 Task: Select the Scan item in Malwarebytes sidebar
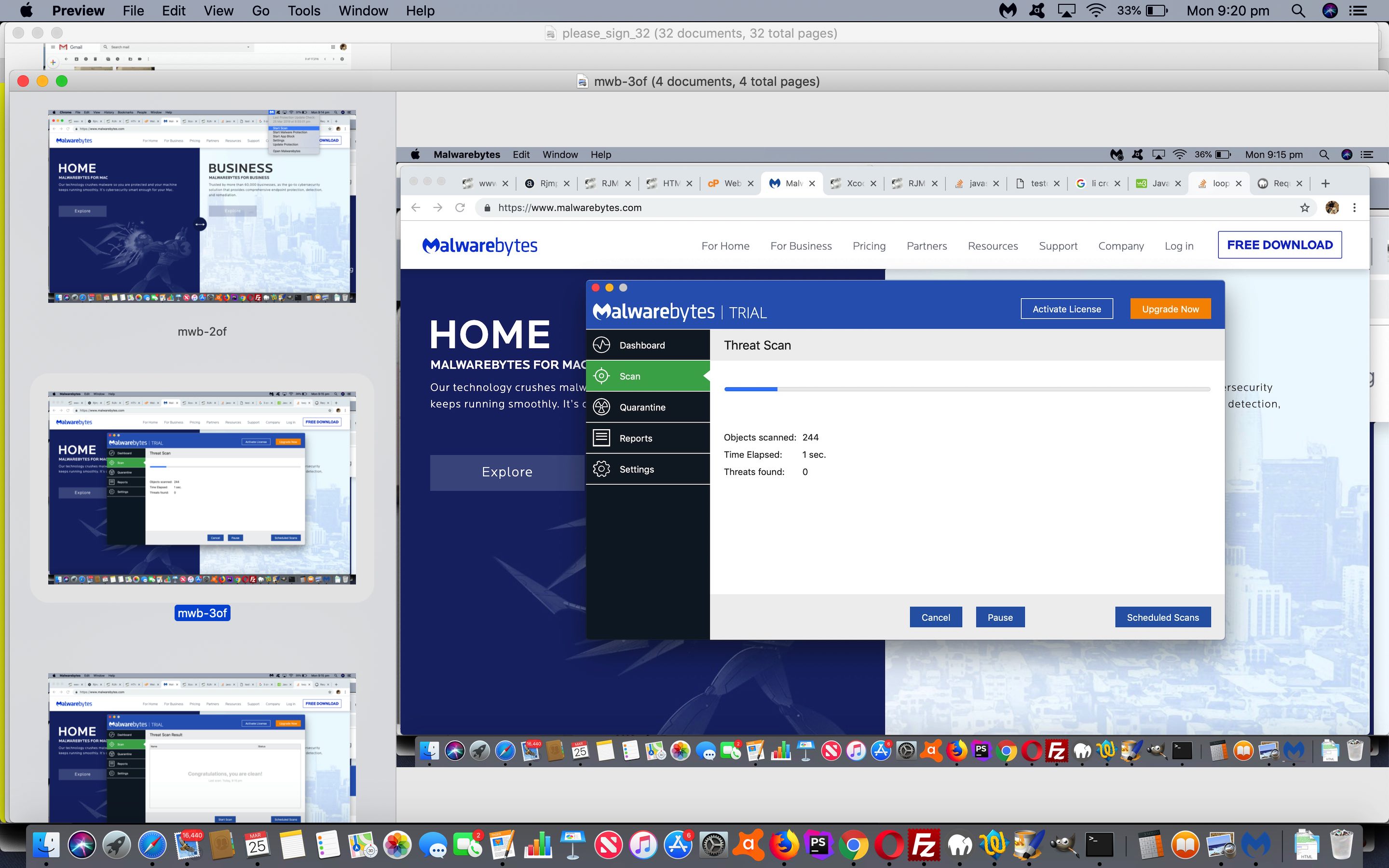tap(647, 376)
